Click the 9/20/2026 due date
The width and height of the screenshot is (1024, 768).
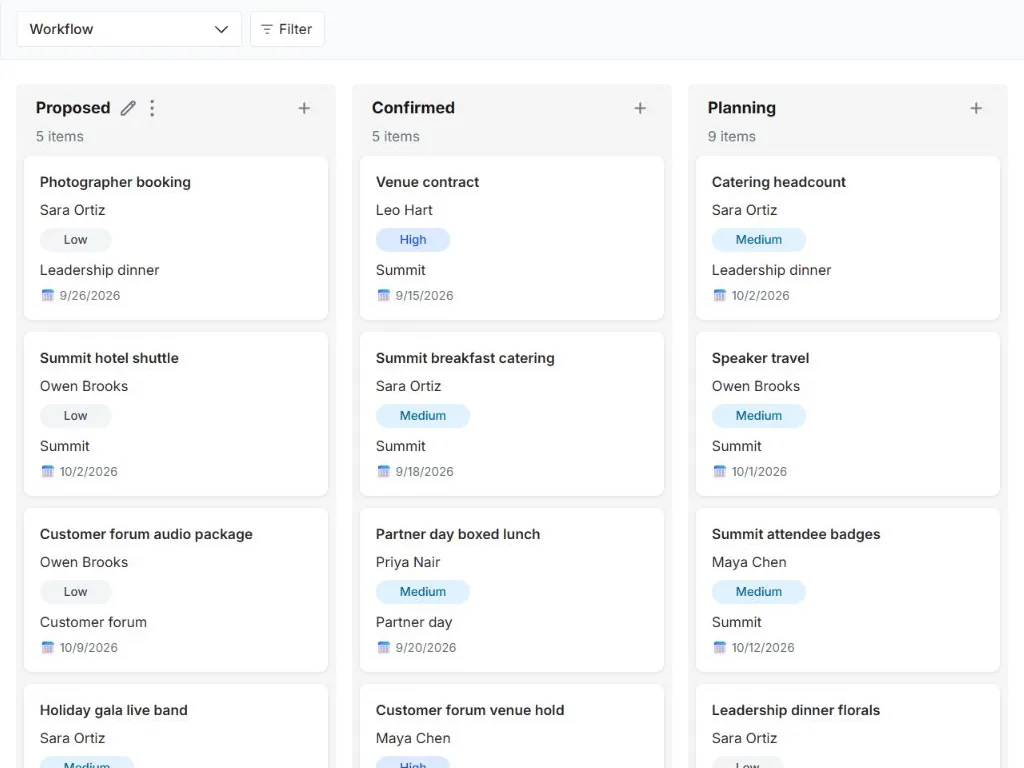(426, 647)
